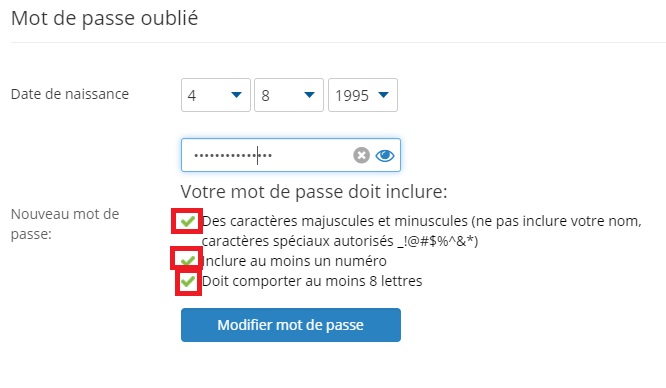Click the Doit comporter au moins 8 lettres text
Screen dimensions: 666x388
(x=312, y=281)
